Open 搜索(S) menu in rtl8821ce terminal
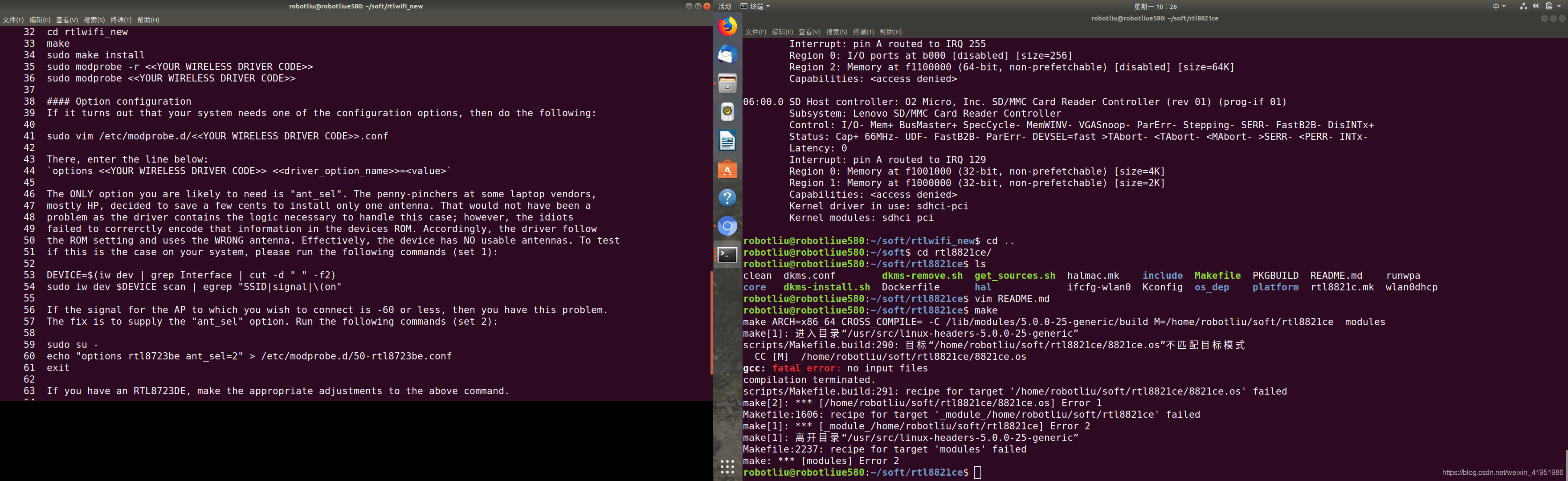Viewport: 1568px width, 481px height. point(837,32)
